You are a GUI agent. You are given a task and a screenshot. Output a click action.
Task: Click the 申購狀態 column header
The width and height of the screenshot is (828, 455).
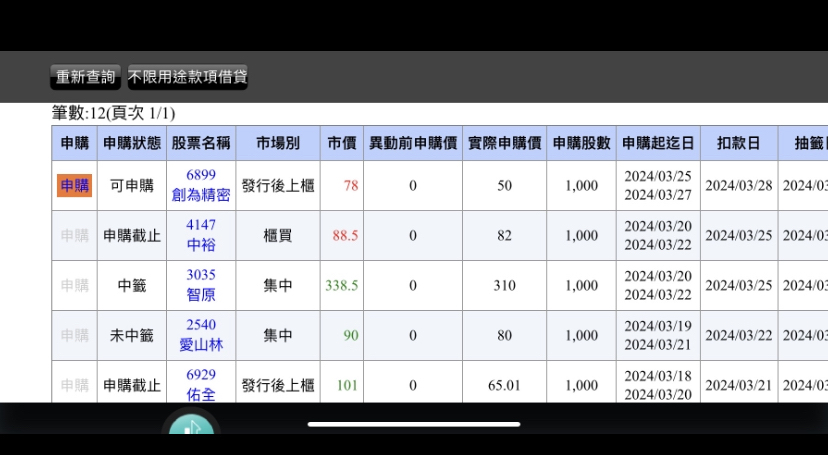coord(131,143)
